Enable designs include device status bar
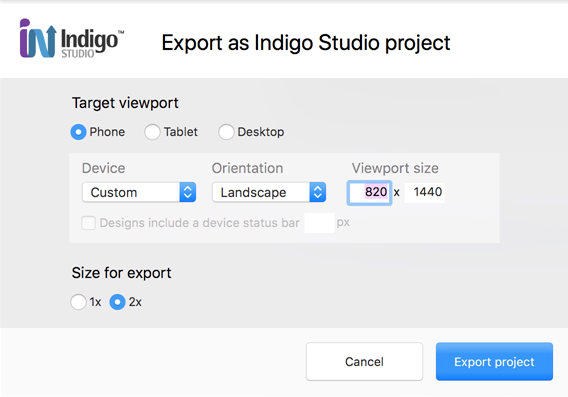The height and width of the screenshot is (397, 568). [89, 223]
